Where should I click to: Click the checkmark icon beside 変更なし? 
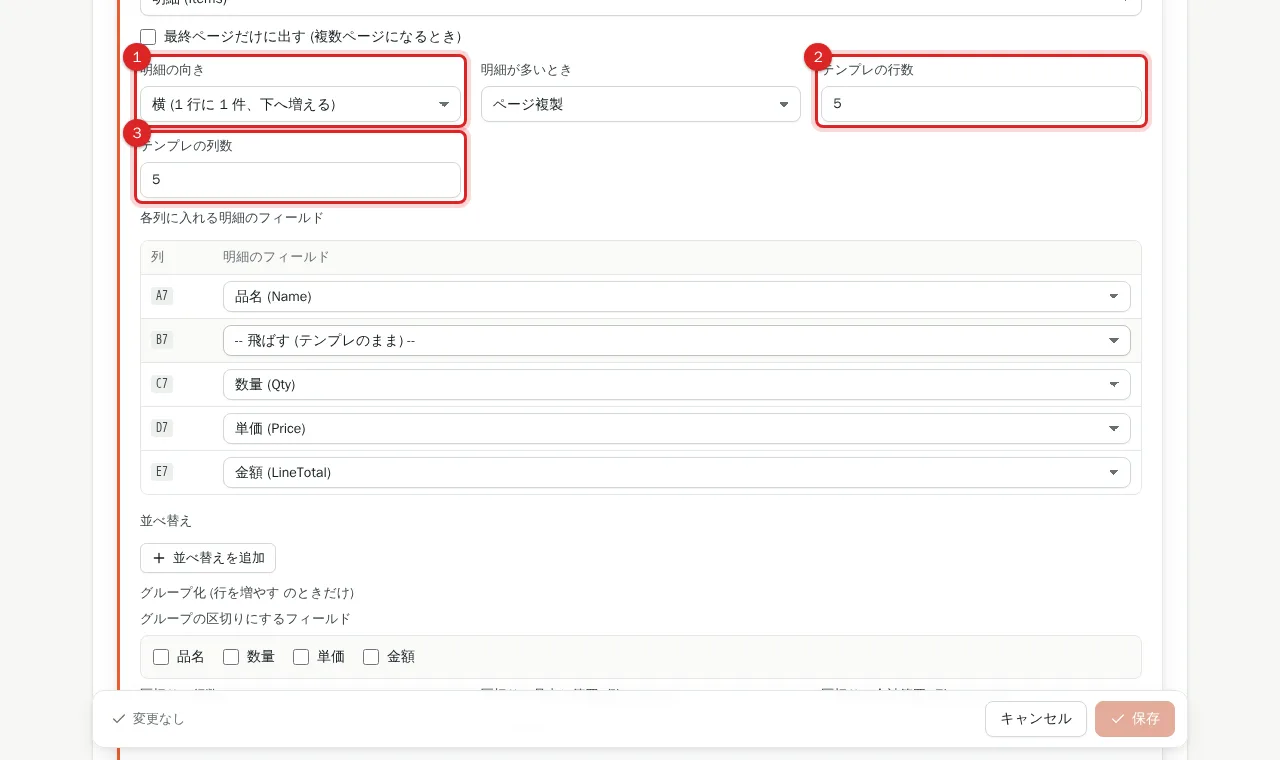point(119,719)
